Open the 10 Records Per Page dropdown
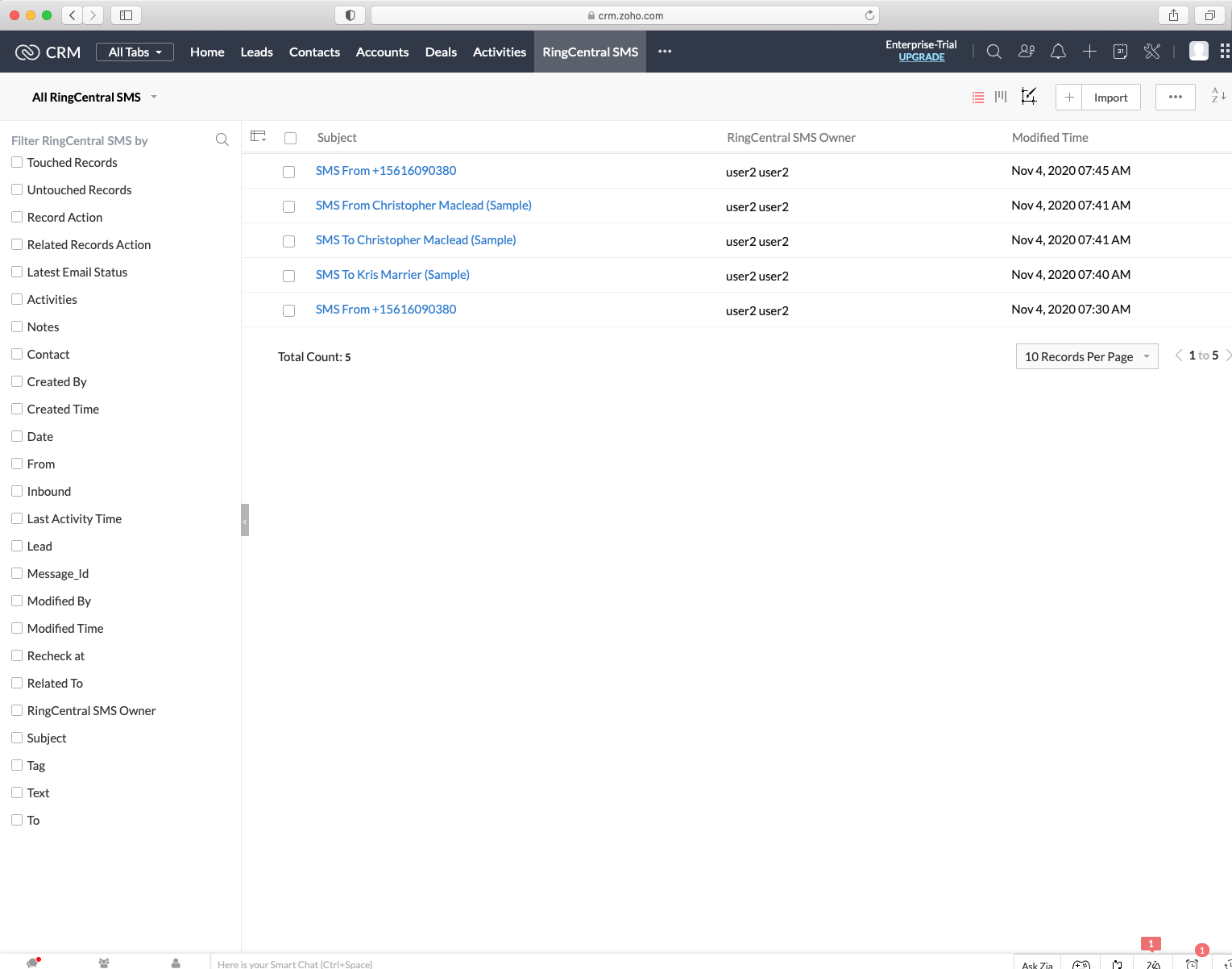Image resolution: width=1232 pixels, height=969 pixels. click(1086, 356)
